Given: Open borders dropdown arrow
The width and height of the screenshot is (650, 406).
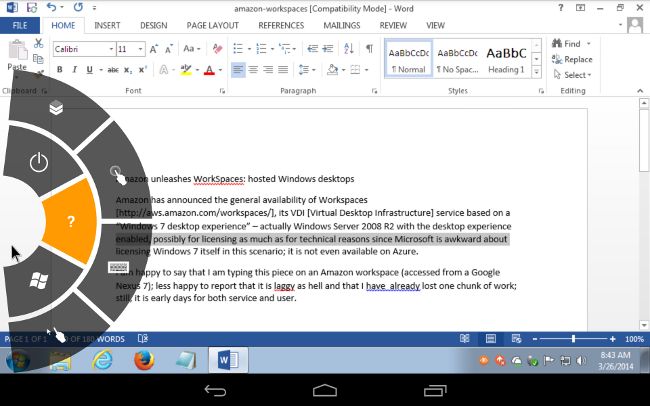Looking at the screenshot, I should pos(367,70).
